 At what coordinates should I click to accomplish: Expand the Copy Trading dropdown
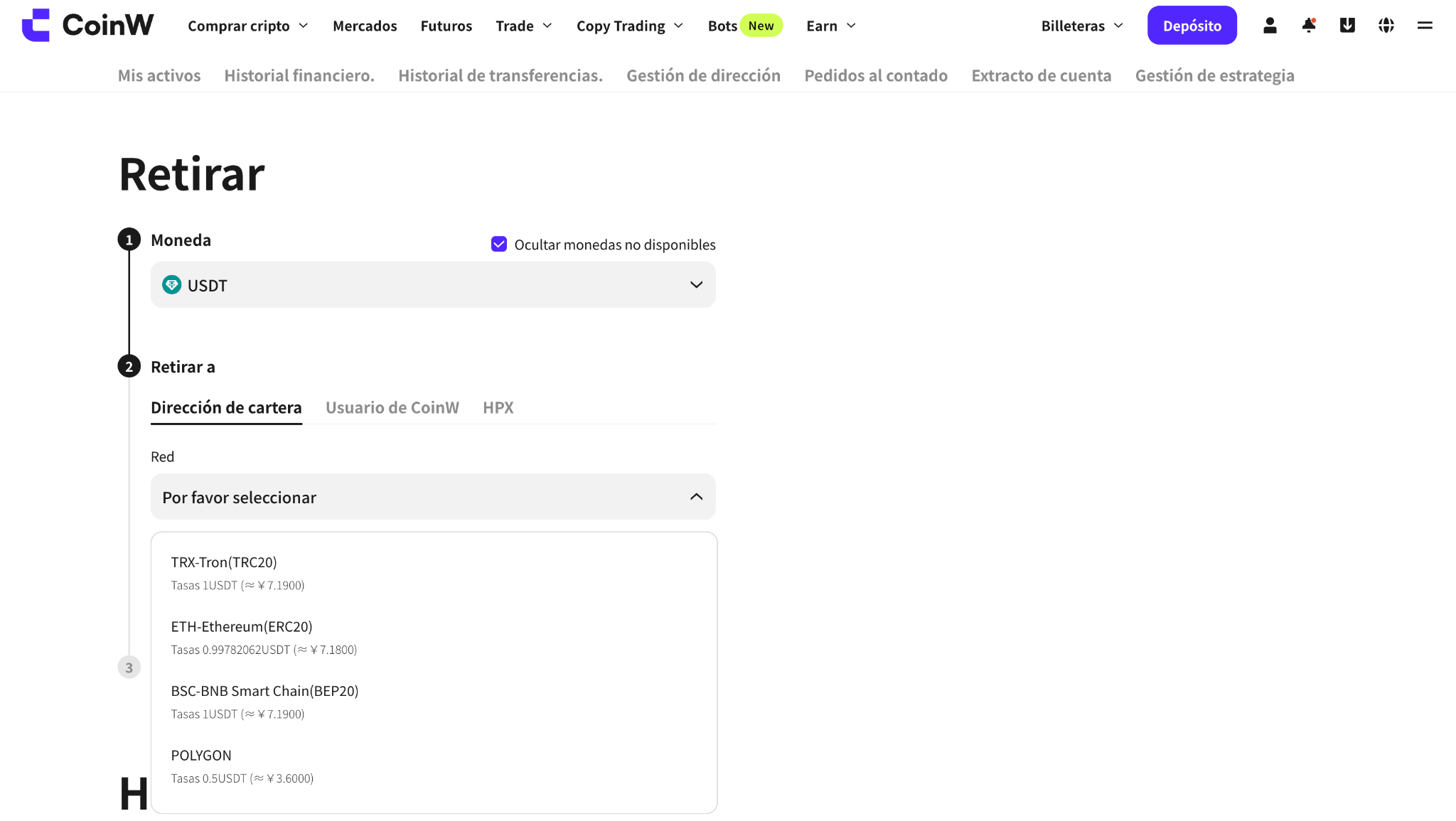[x=630, y=26]
